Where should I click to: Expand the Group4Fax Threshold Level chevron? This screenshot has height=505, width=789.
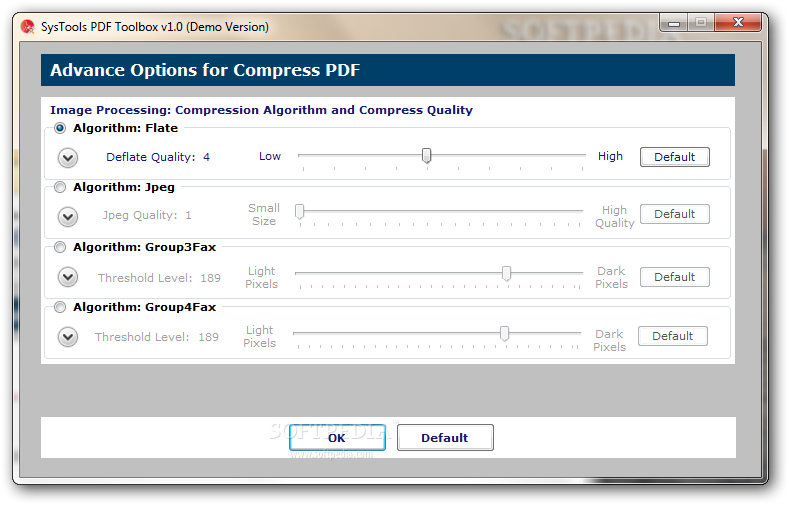[x=67, y=337]
